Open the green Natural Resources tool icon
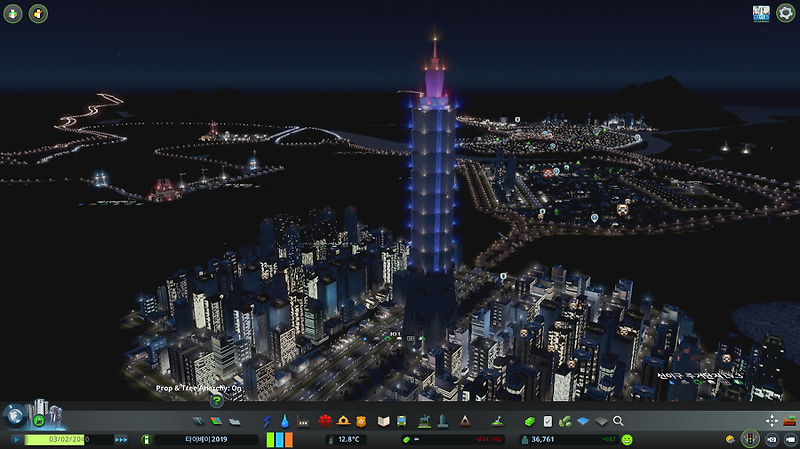The width and height of the screenshot is (800, 449). [x=565, y=421]
